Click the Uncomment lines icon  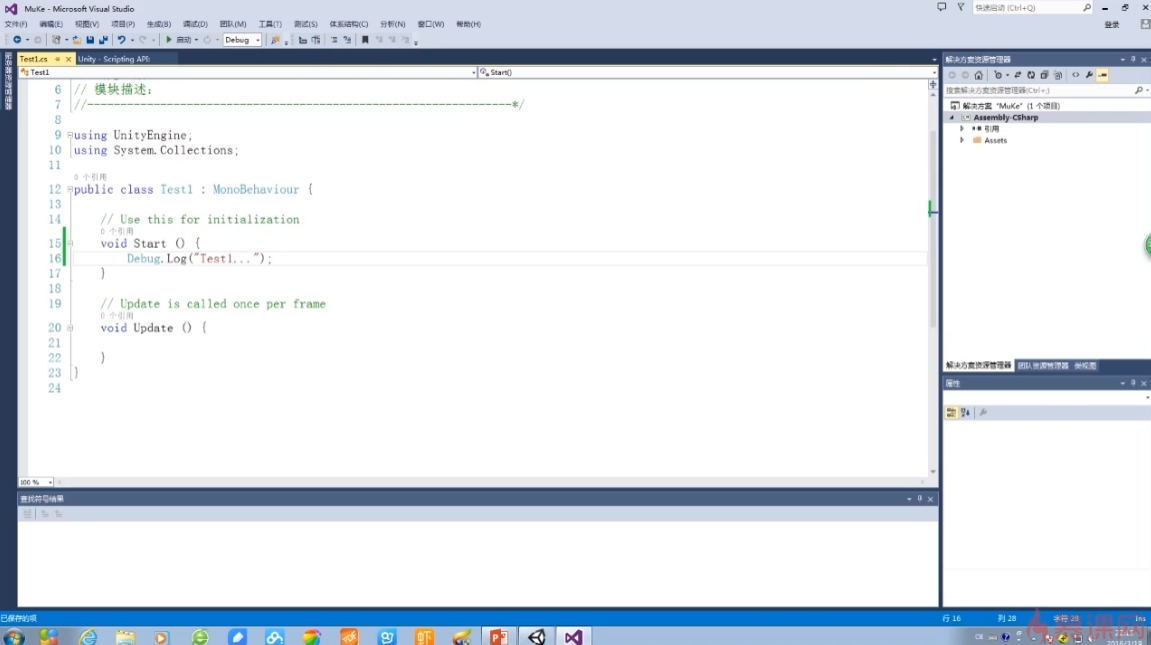(x=347, y=40)
